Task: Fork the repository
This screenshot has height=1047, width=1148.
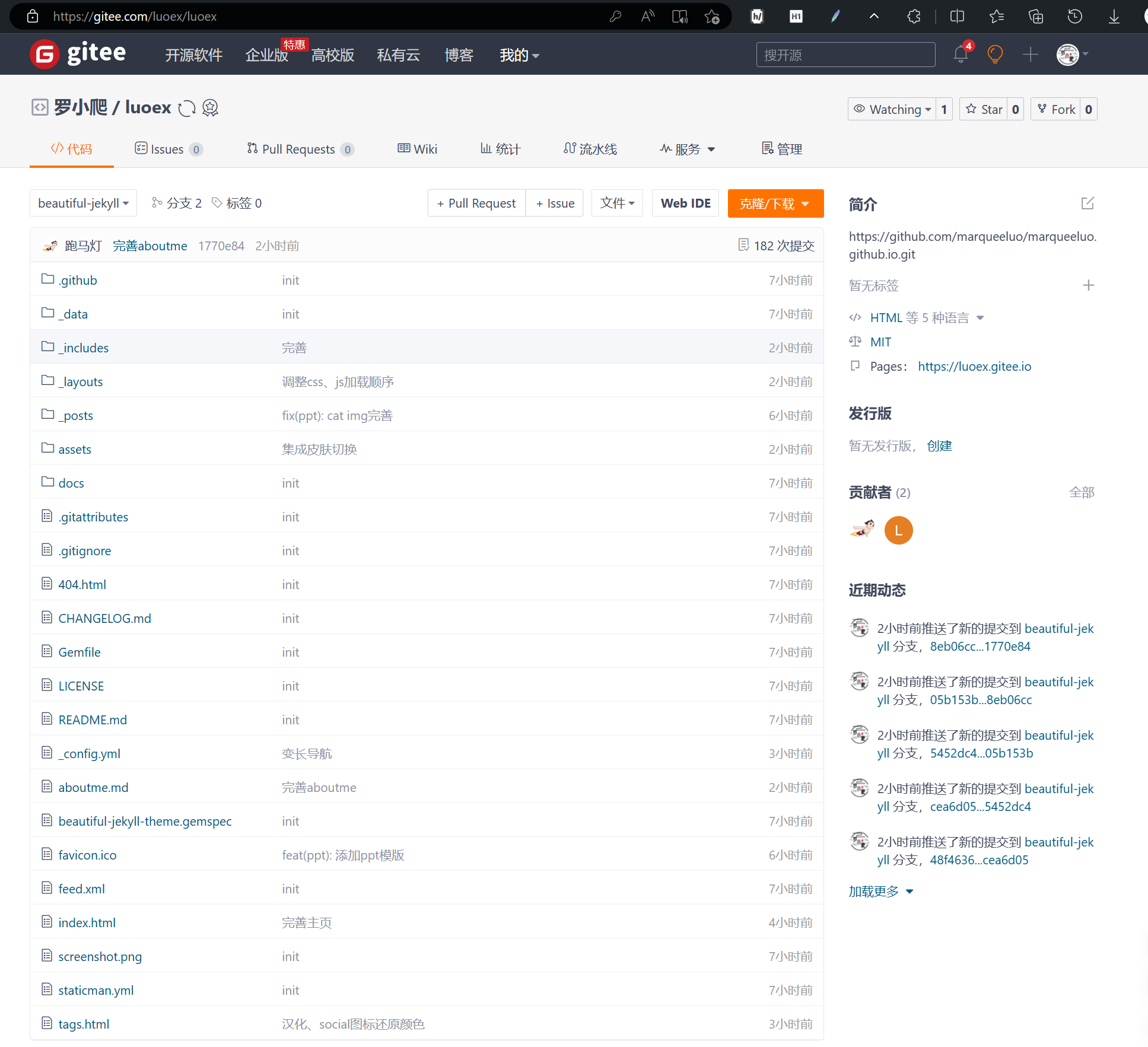Action: [1056, 109]
